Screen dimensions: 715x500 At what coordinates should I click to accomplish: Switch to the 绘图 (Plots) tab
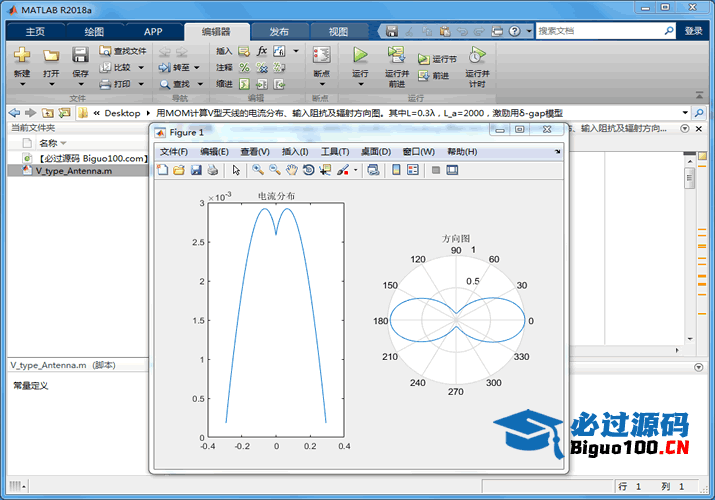(x=94, y=31)
